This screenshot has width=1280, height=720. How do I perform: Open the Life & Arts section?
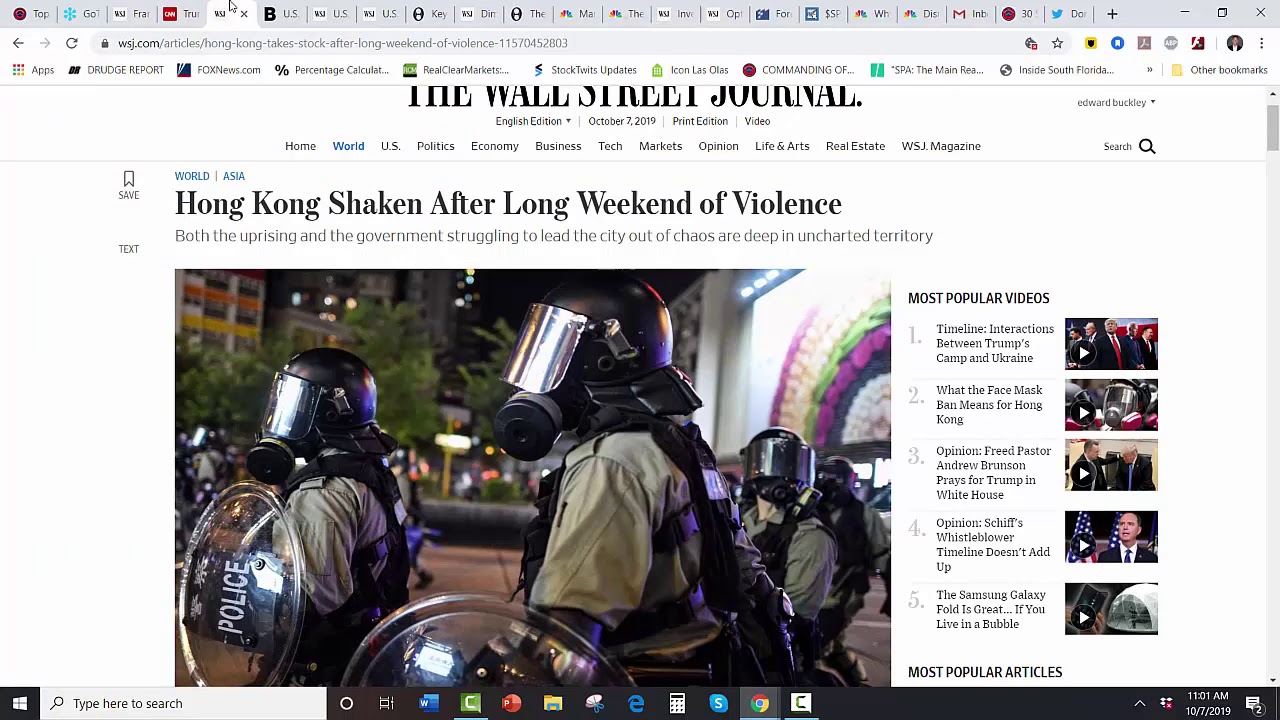[x=782, y=146]
